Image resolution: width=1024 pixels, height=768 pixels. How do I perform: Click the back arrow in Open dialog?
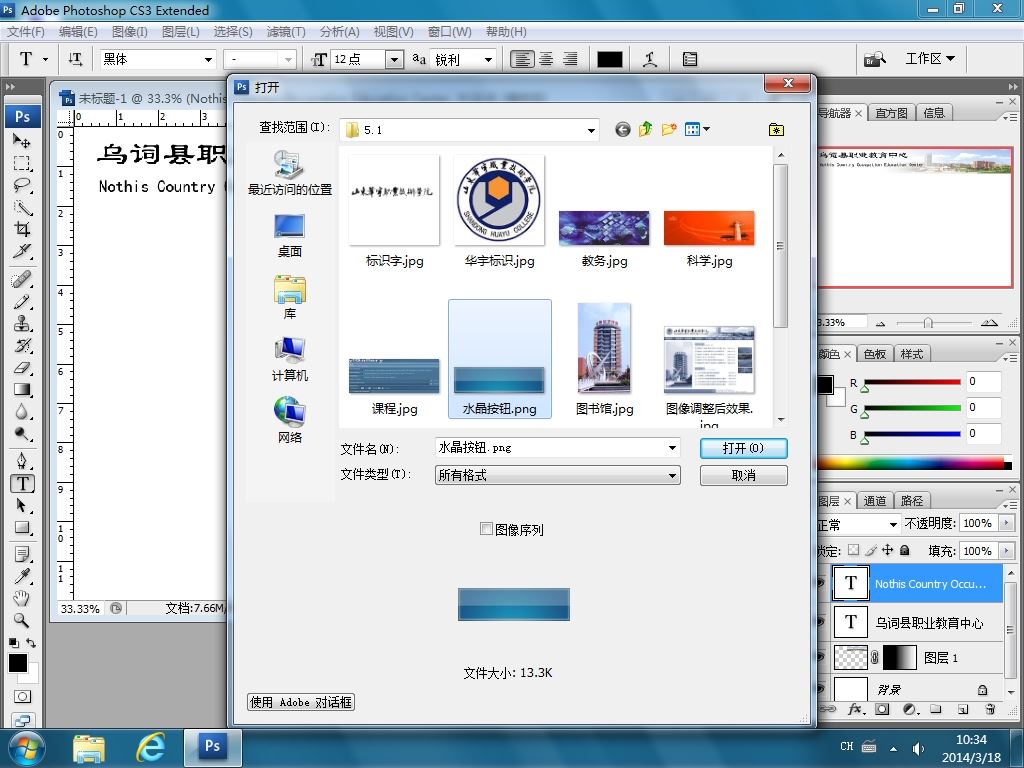tap(623, 129)
